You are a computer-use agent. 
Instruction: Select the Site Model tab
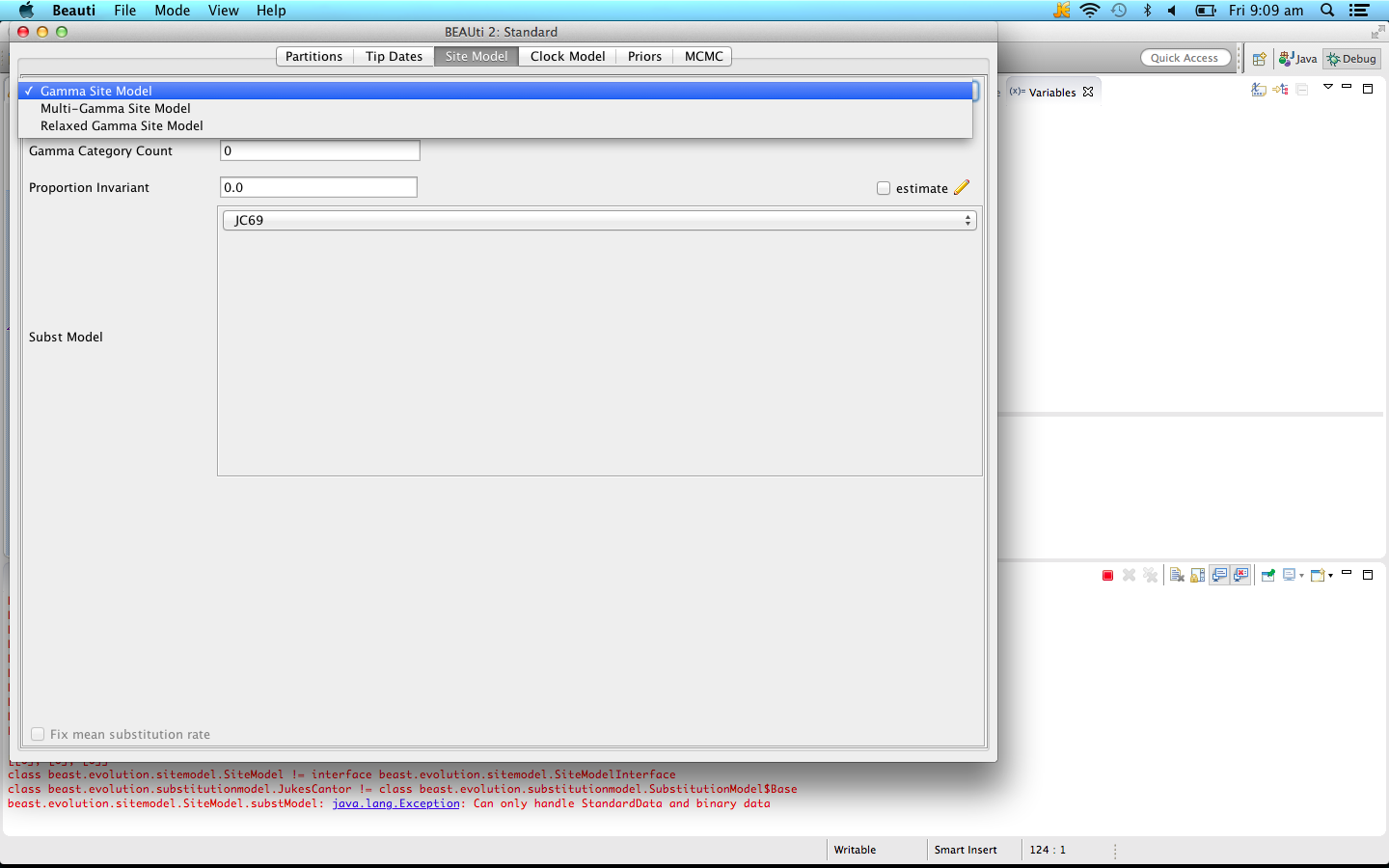coord(477,57)
